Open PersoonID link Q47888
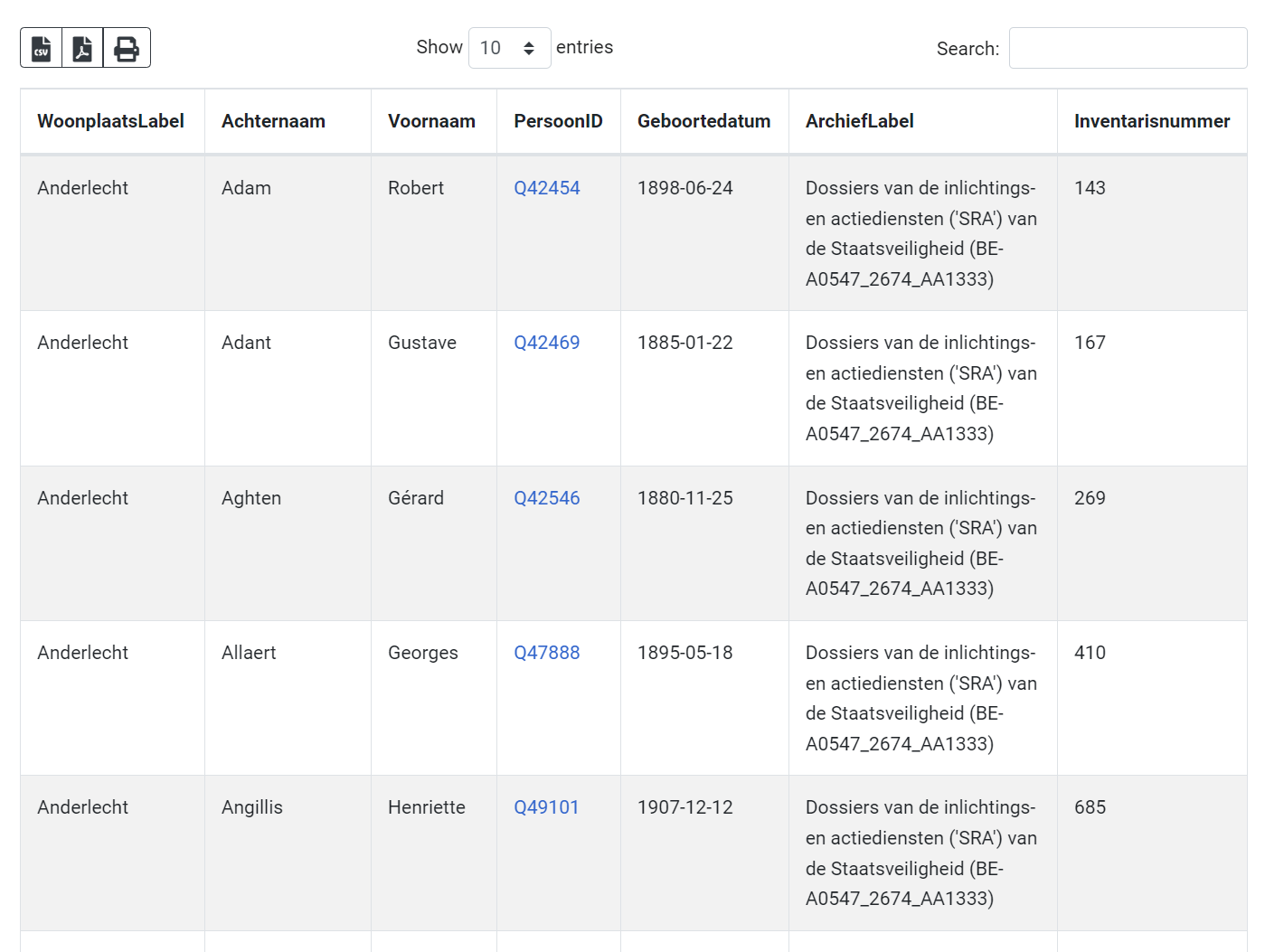Screen dimensions: 1265x952 547,653
